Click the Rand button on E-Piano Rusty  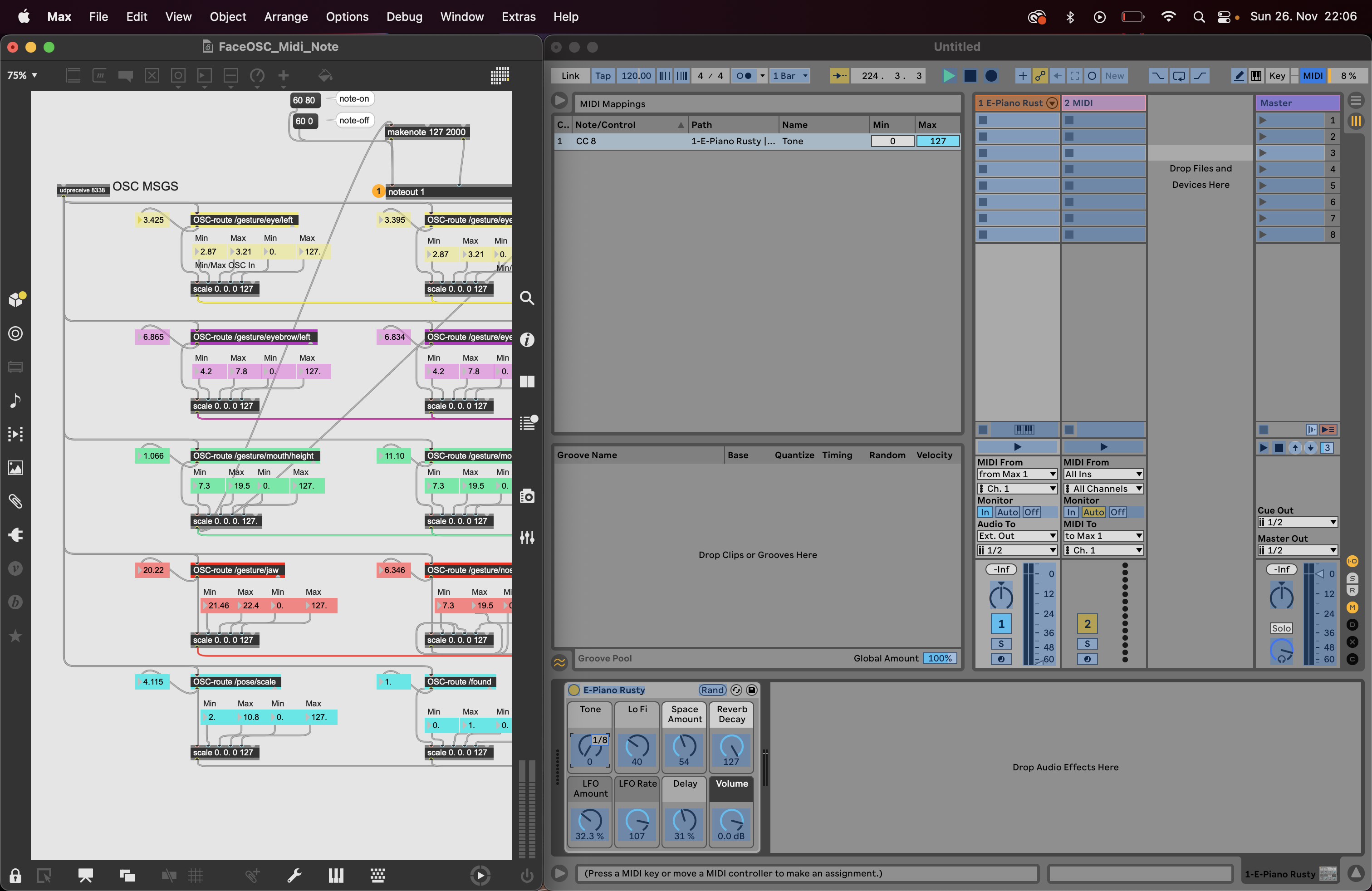click(x=712, y=690)
